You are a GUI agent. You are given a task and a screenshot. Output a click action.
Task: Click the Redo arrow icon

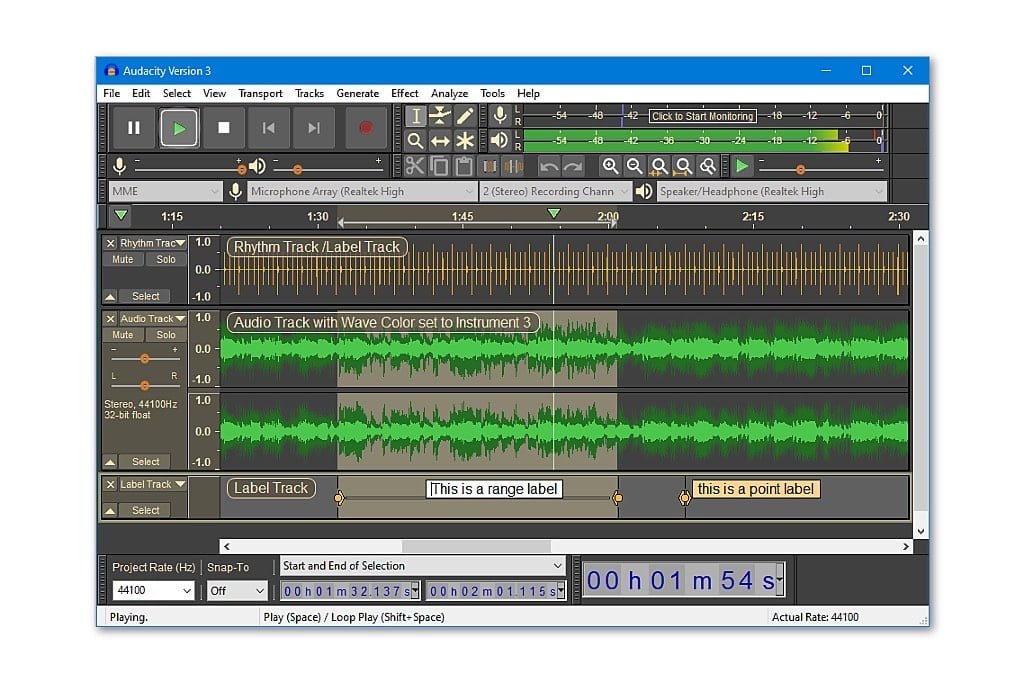pyautogui.click(x=573, y=166)
